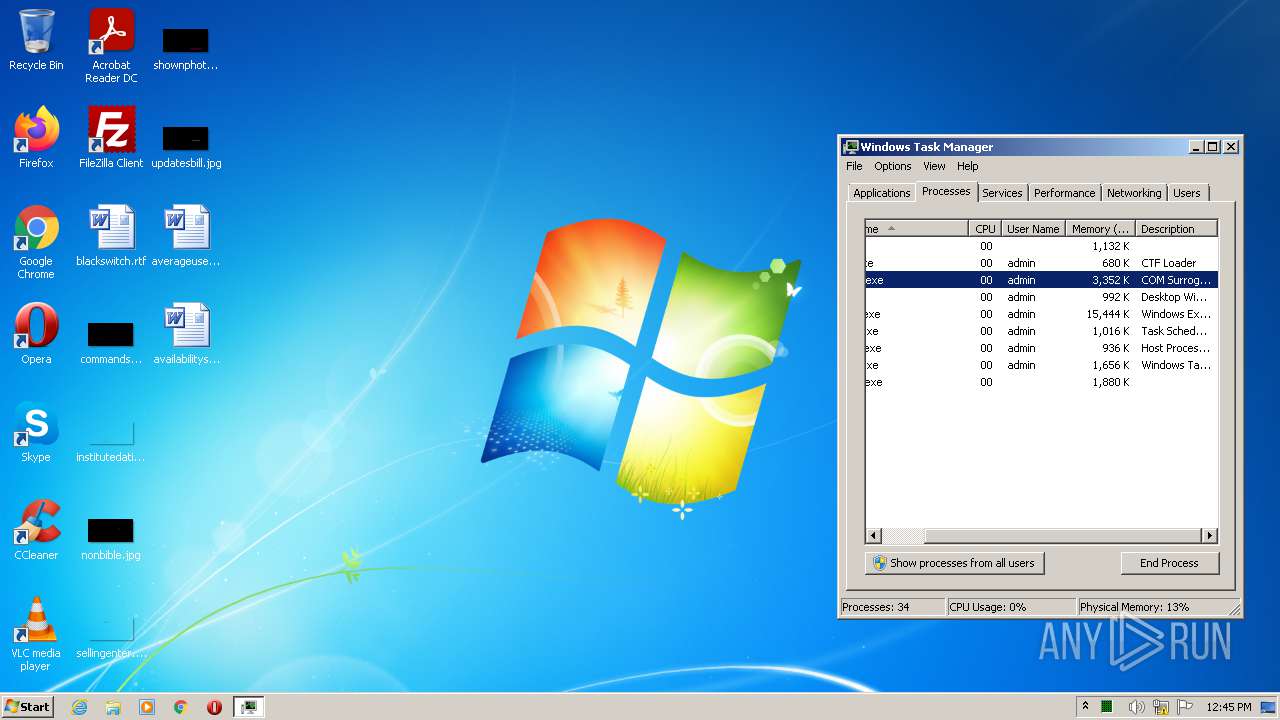Select the sellingenter... file icon
Image resolution: width=1280 pixels, height=720 pixels.
coord(111,636)
